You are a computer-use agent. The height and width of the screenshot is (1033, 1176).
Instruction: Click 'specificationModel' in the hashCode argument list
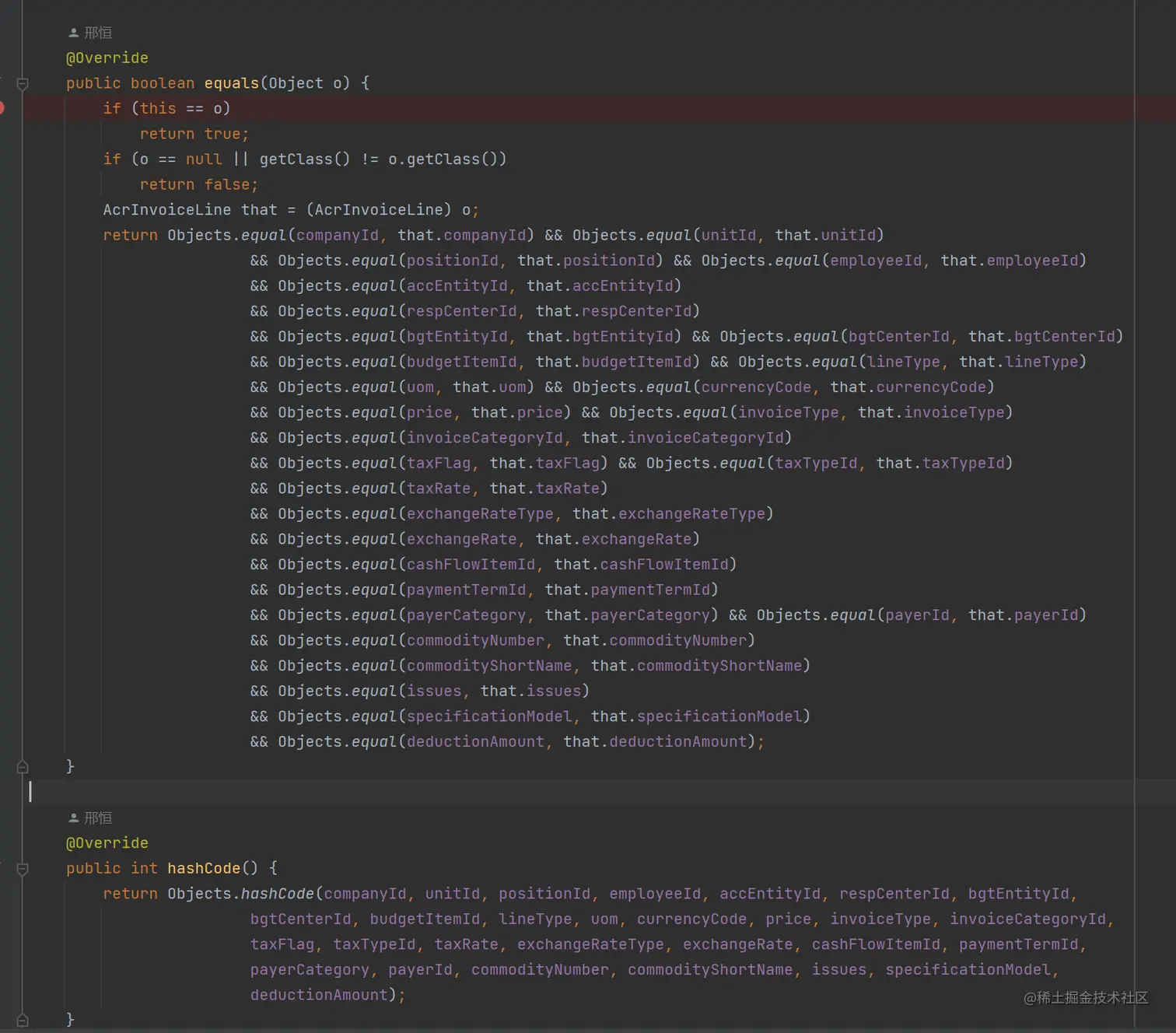click(968, 970)
